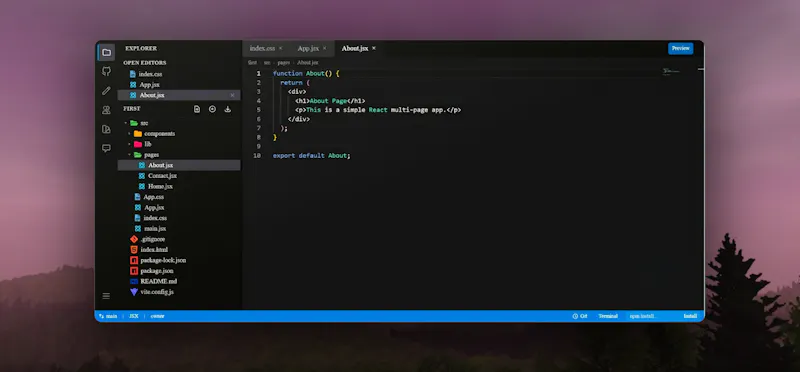
Task: Click the JSX language indicator
Action: click(x=134, y=316)
